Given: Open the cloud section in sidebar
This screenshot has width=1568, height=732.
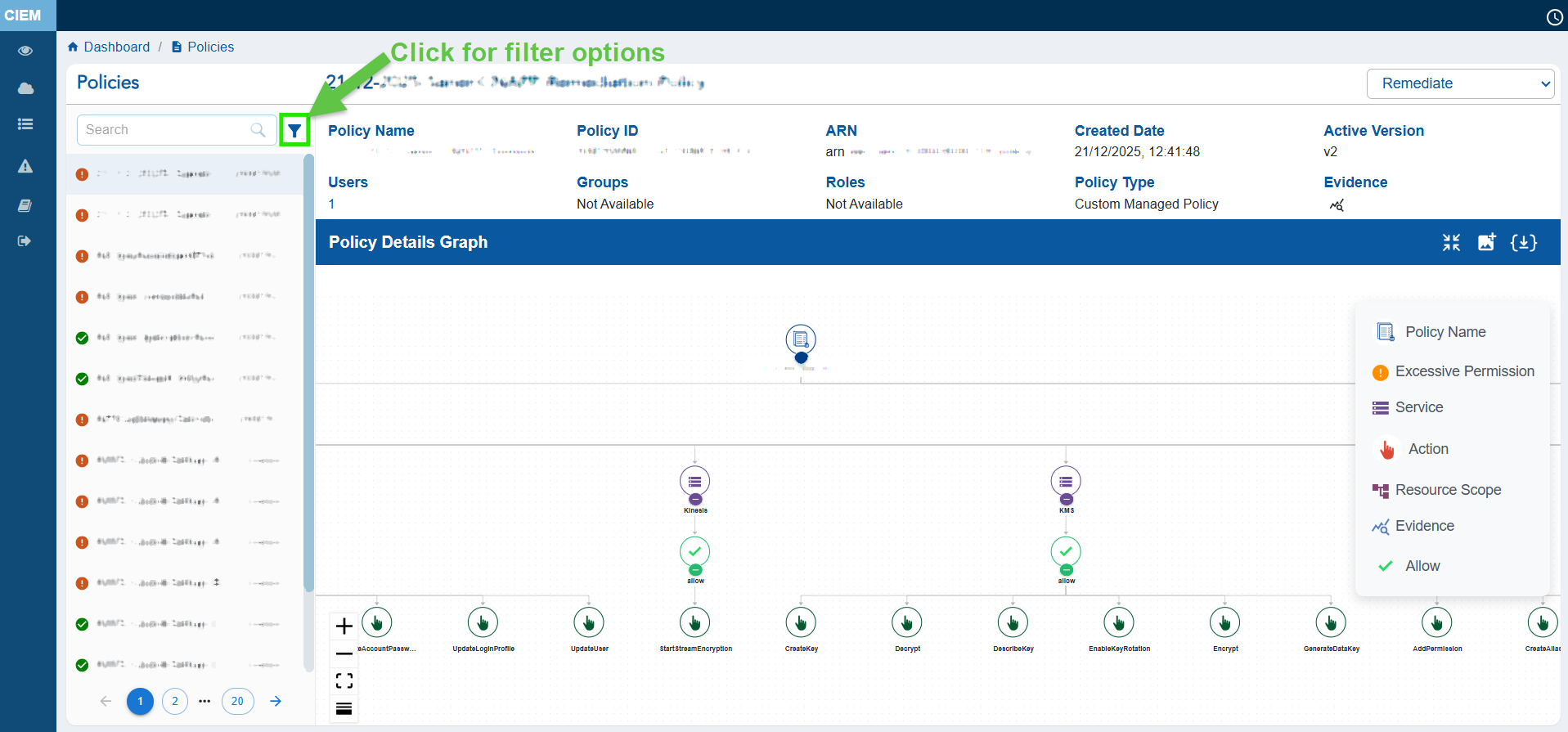Looking at the screenshot, I should coord(25,88).
